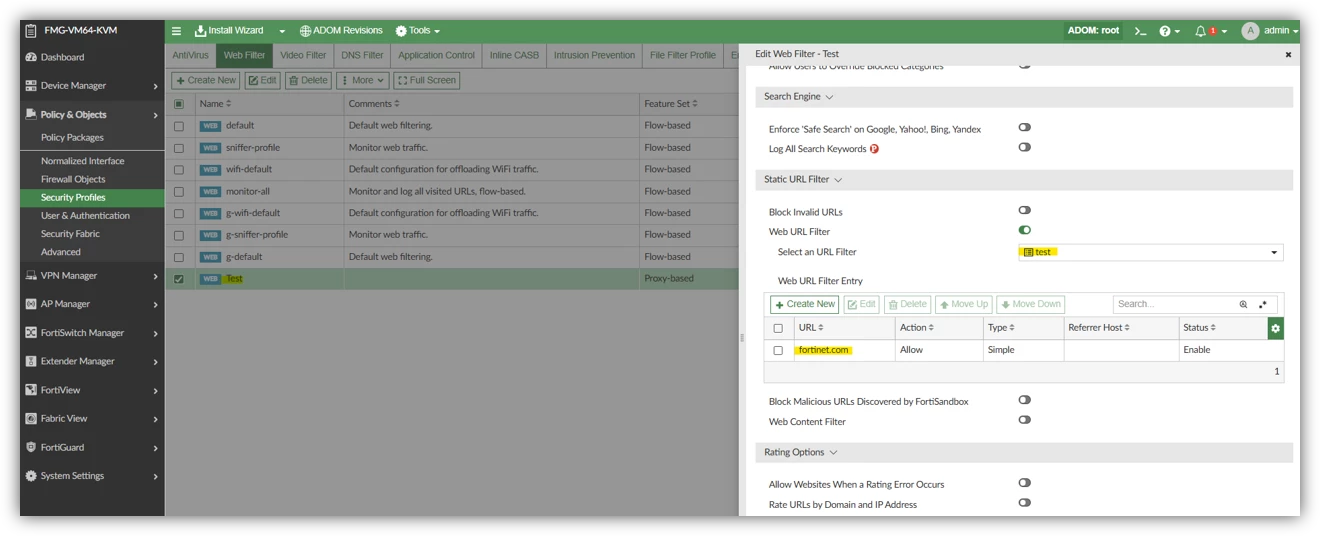Open Normalized Interface
Screen dimensions: 1320x536
pos(82,161)
